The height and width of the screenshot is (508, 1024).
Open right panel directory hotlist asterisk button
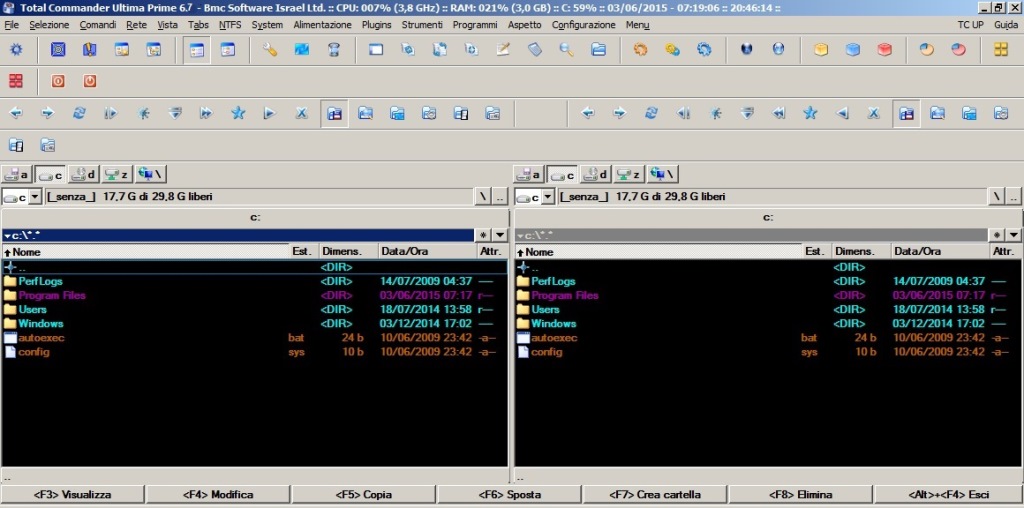[997, 235]
